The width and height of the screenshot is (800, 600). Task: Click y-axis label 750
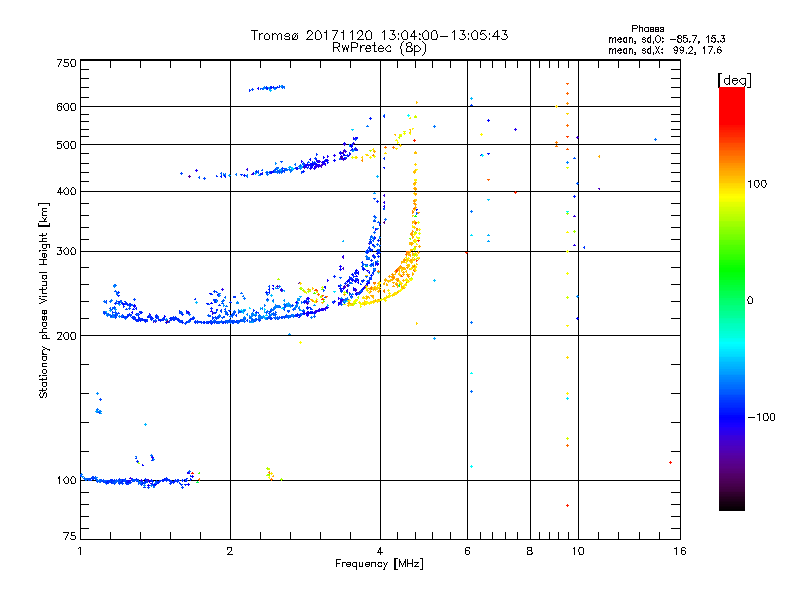67,63
